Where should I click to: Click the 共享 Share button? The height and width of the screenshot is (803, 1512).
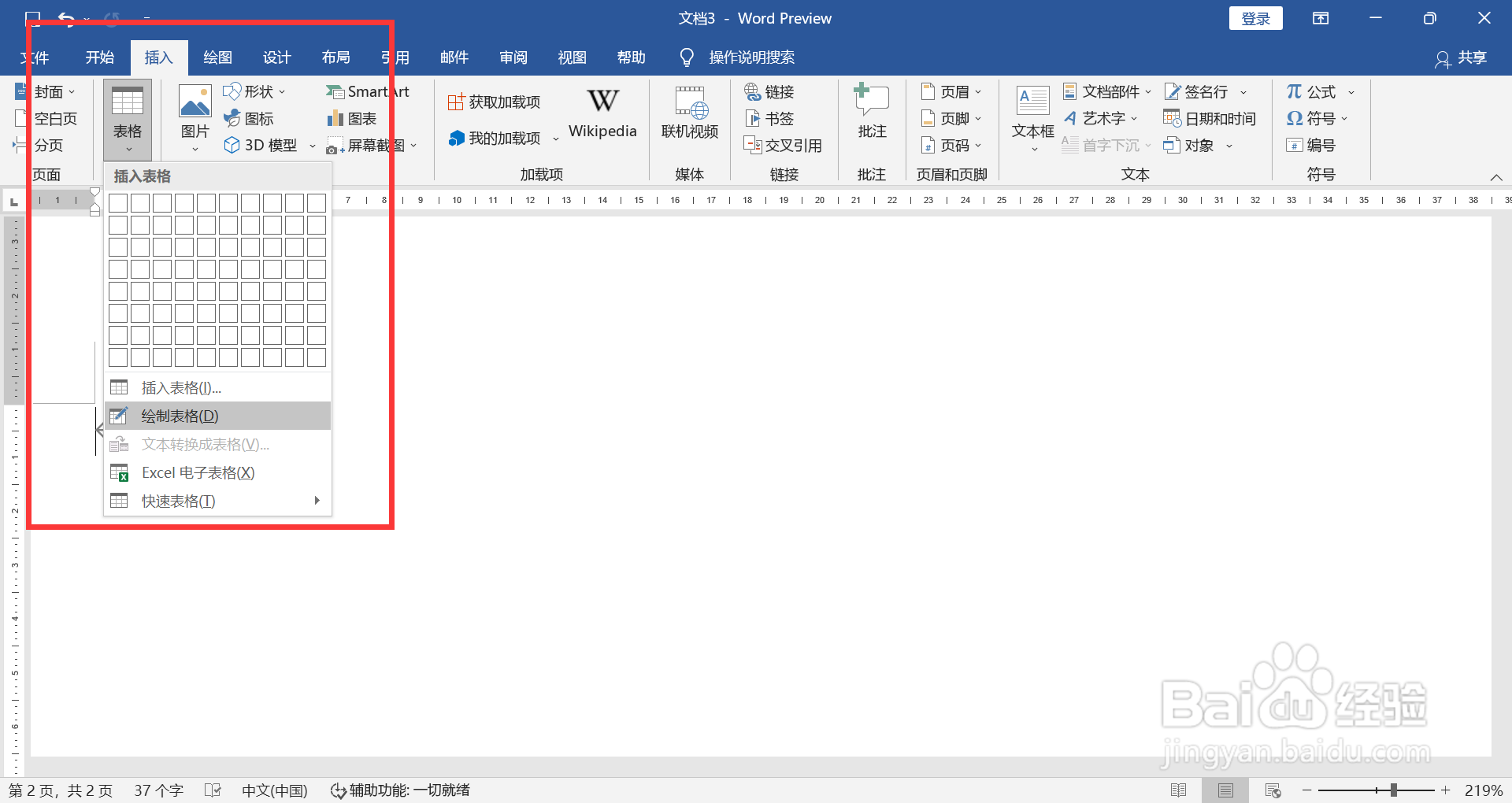click(1461, 57)
